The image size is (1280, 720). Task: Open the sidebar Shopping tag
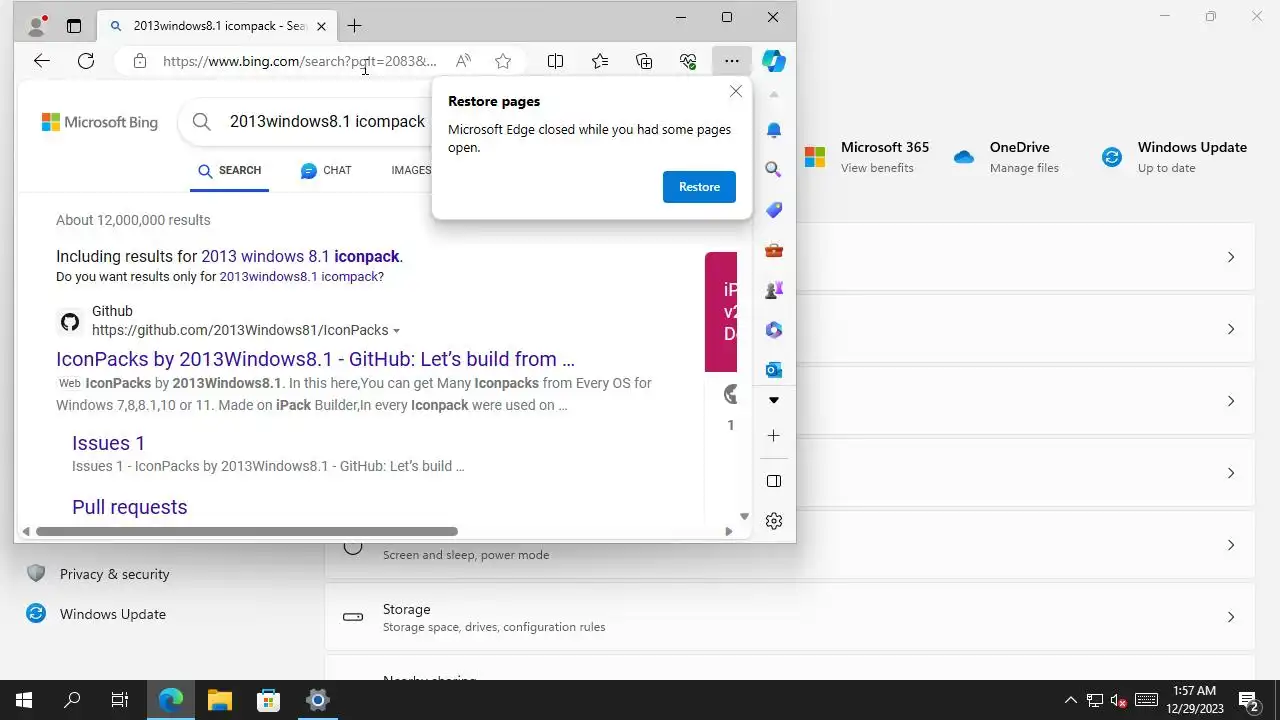pos(774,210)
